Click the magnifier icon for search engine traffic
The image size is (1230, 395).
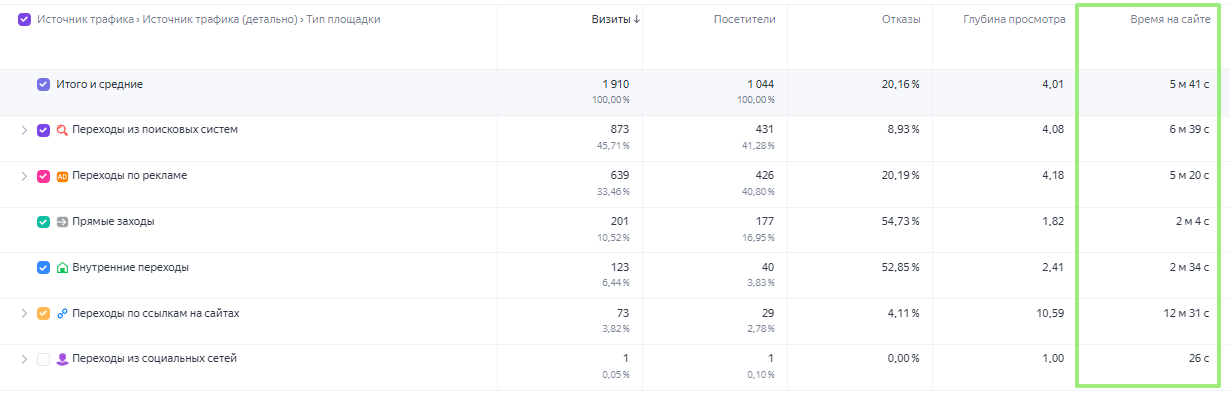62,130
